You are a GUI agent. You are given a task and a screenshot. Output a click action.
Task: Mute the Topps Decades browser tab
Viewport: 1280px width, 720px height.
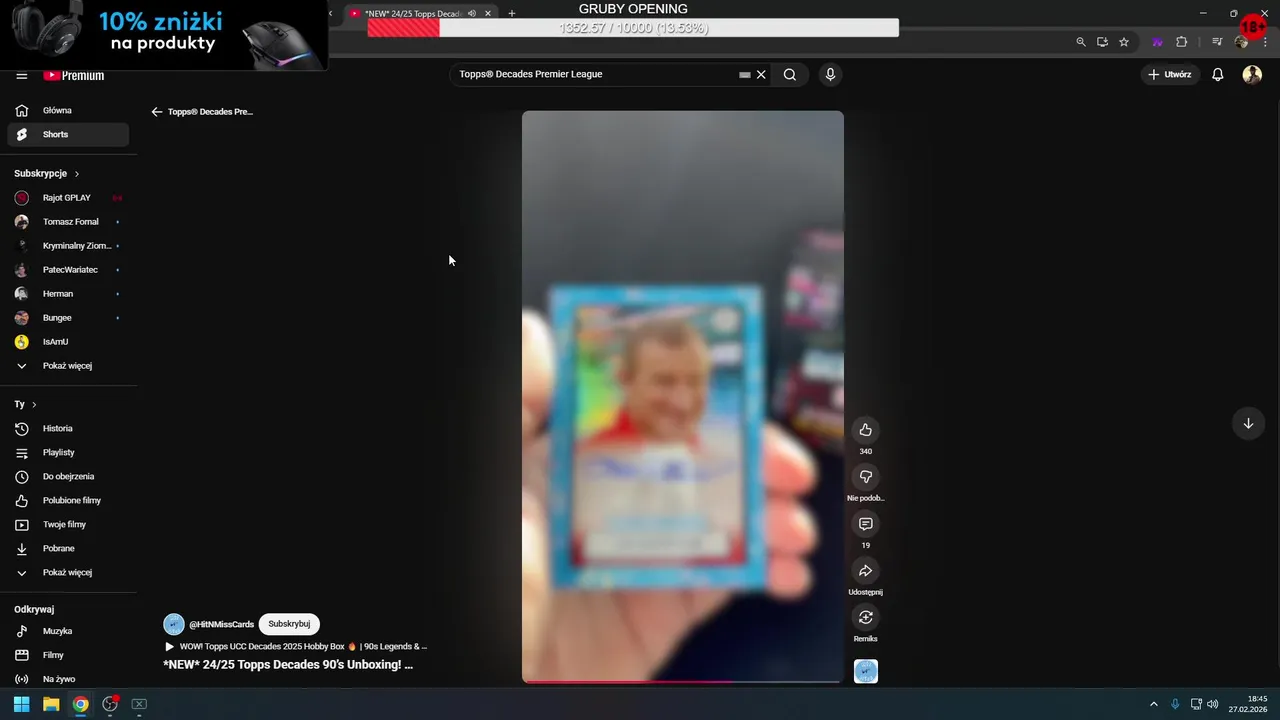[x=472, y=14]
